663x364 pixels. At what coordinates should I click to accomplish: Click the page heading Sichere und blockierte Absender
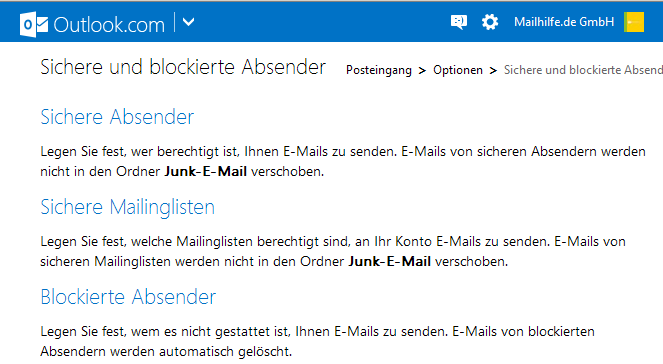click(x=183, y=67)
